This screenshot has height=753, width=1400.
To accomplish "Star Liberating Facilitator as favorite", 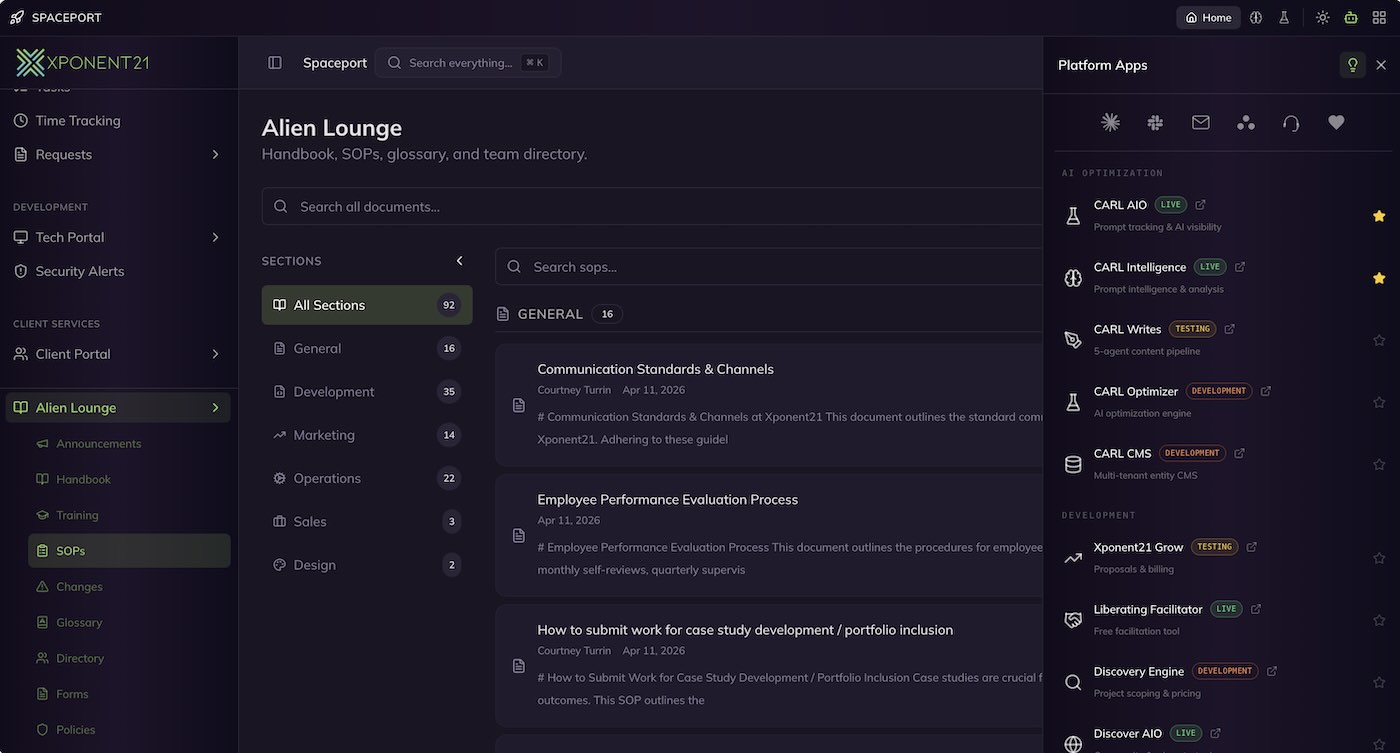I will pyautogui.click(x=1379, y=620).
